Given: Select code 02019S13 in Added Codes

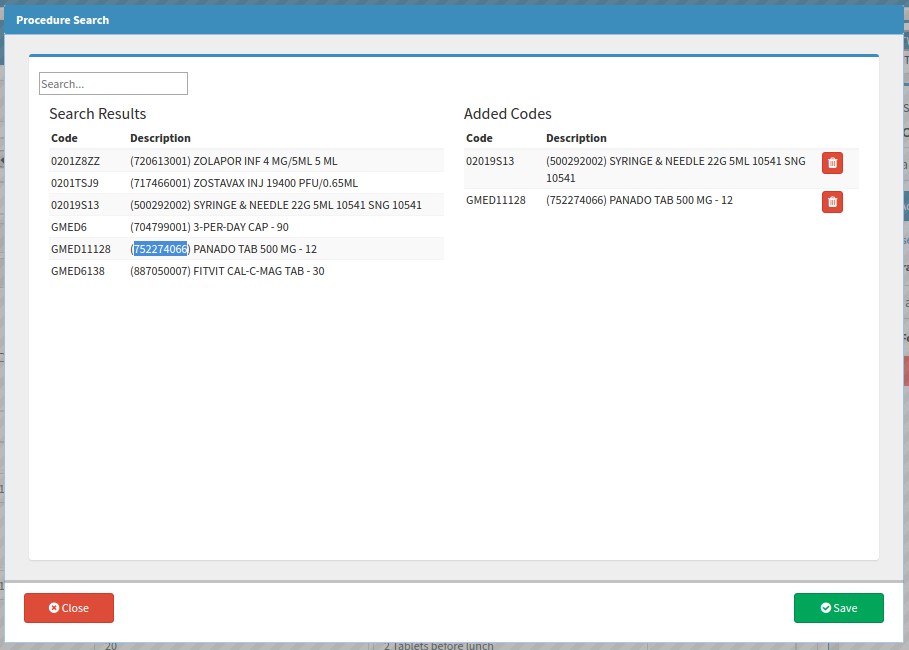Looking at the screenshot, I should 490,161.
